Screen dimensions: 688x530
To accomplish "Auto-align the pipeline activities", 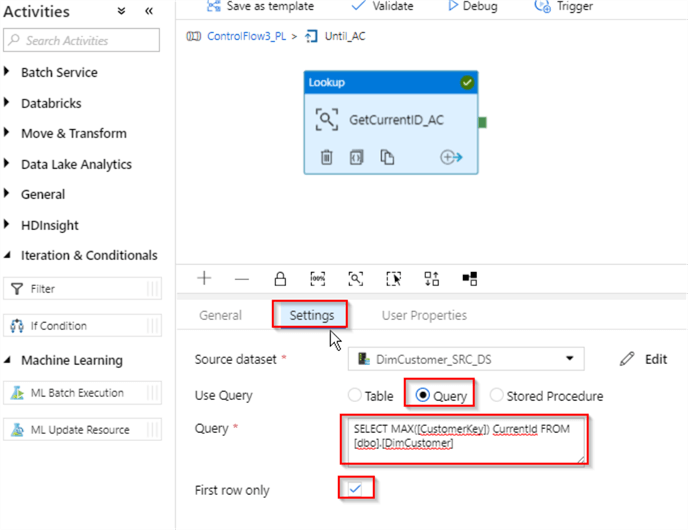I will (431, 279).
